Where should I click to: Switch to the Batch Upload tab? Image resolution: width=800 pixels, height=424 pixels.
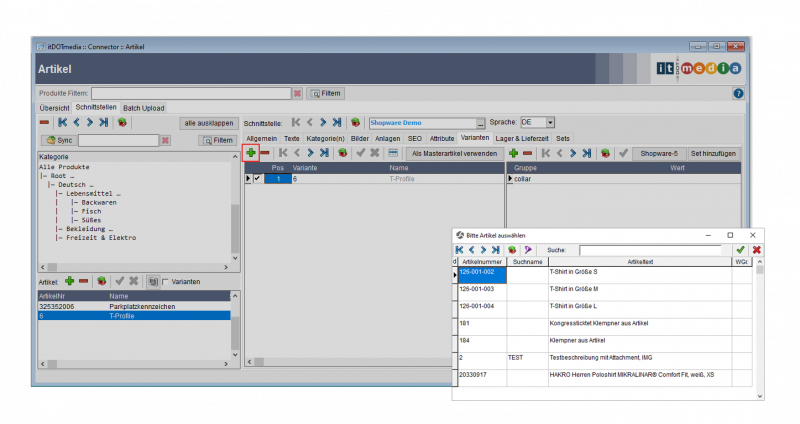pos(144,108)
